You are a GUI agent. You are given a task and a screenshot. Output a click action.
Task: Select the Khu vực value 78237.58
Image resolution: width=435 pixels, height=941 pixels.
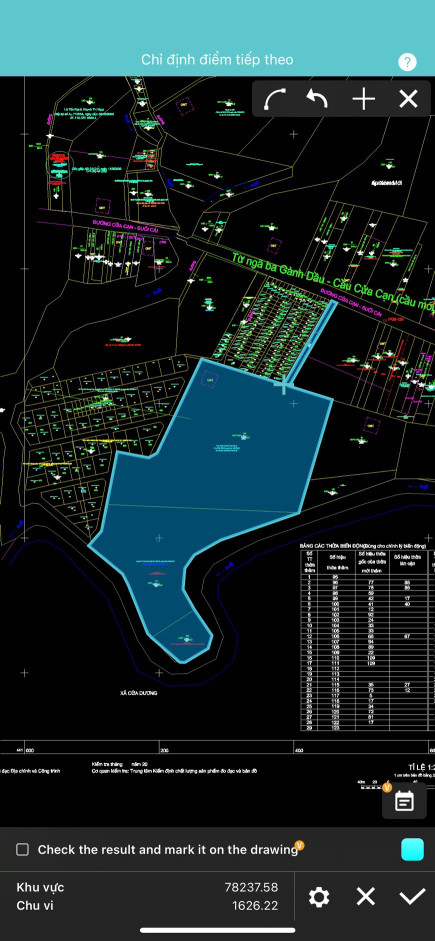(251, 887)
